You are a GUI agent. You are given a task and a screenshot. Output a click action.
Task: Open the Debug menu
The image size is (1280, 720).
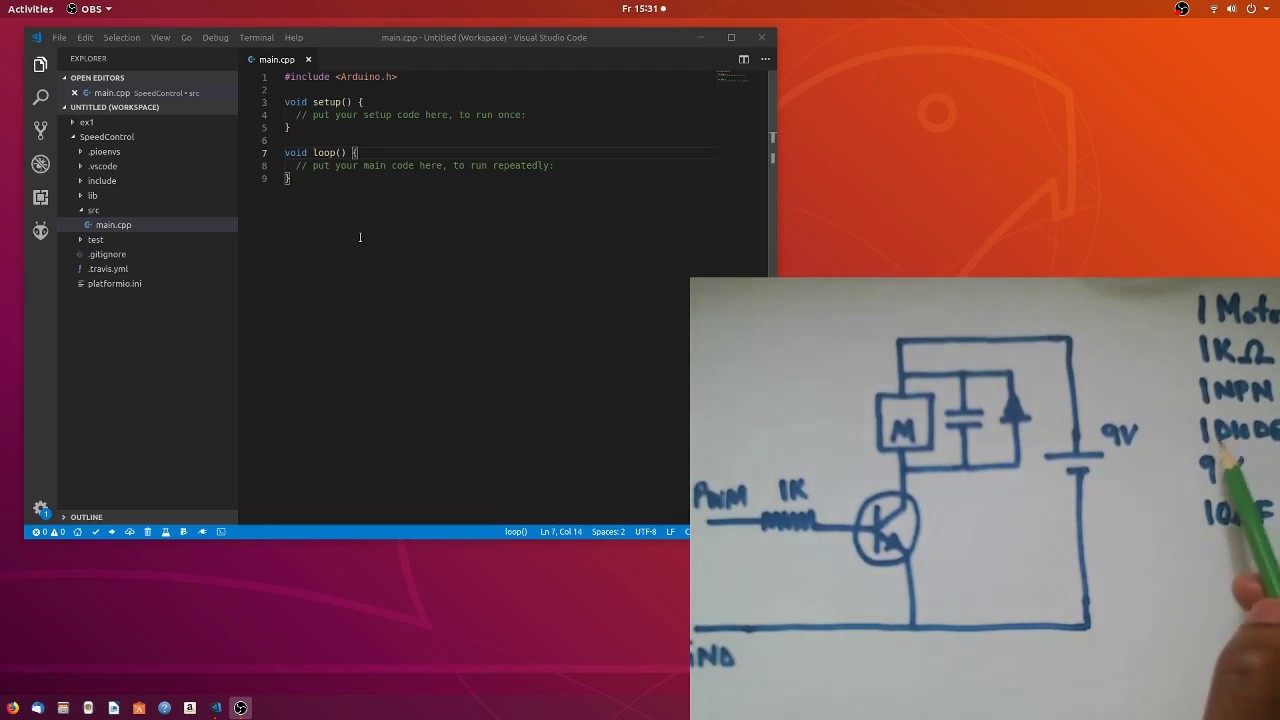[x=215, y=38]
